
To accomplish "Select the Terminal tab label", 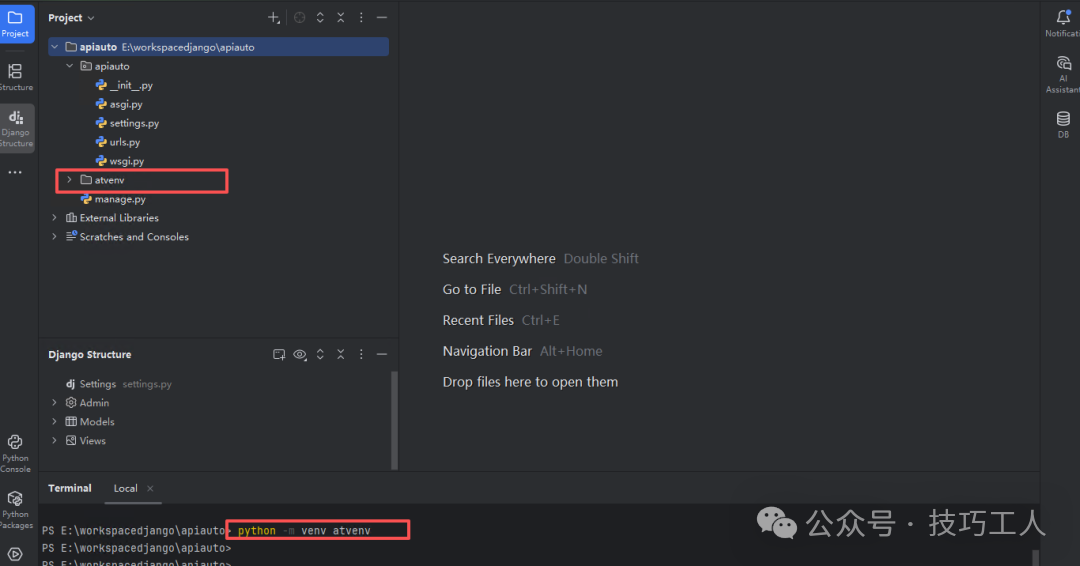I will (x=70, y=488).
